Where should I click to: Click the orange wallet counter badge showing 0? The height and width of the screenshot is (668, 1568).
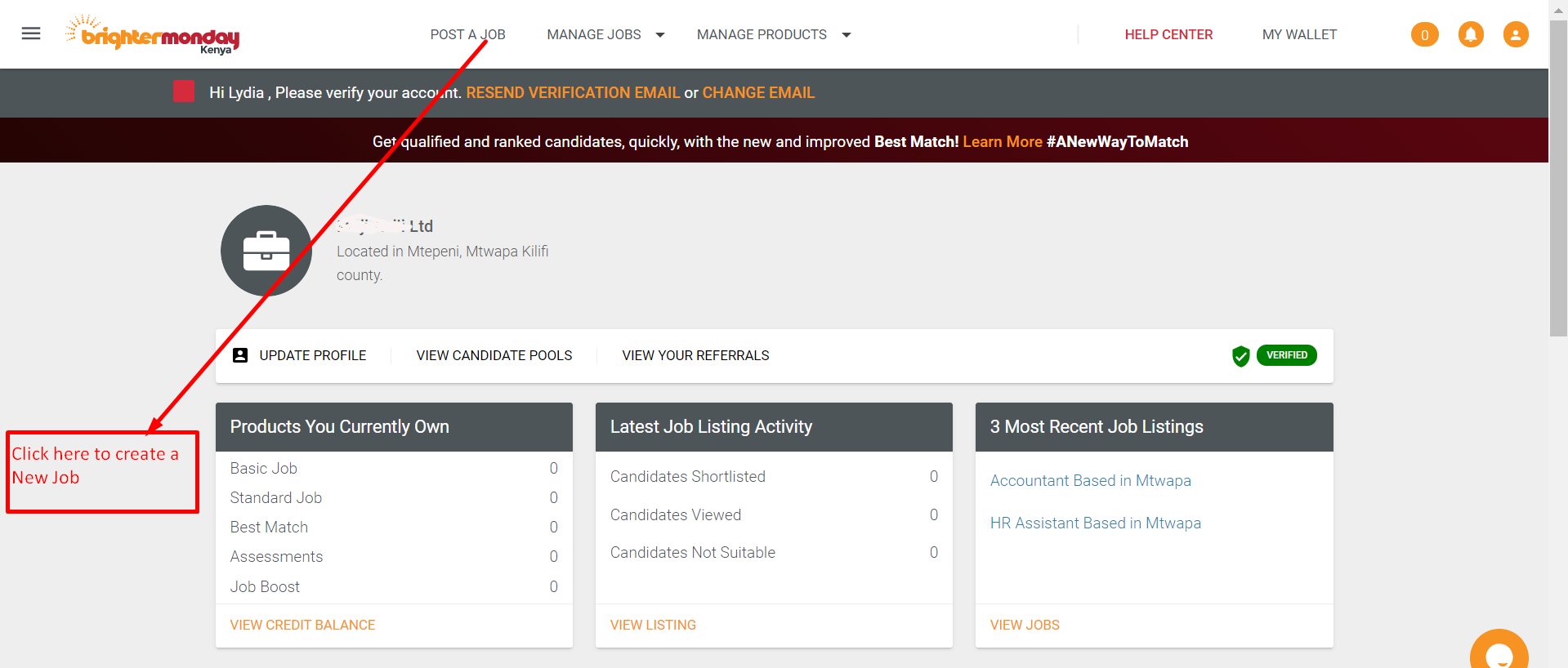coord(1424,34)
